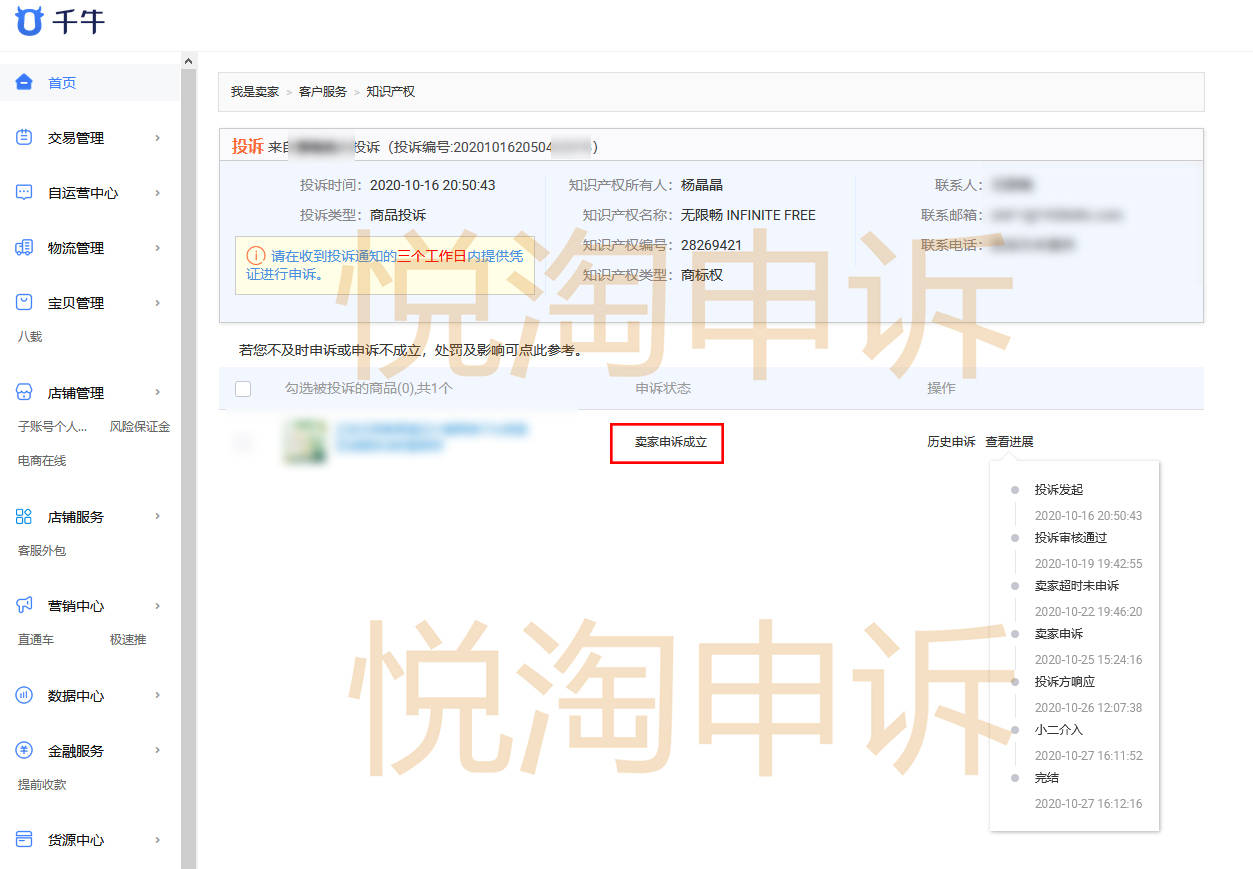Click 查看进展 to view progress

(1009, 442)
